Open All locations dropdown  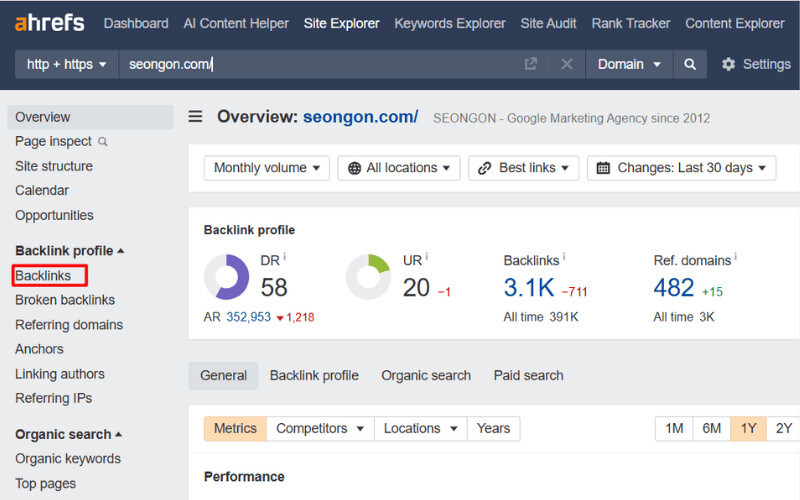[399, 168]
